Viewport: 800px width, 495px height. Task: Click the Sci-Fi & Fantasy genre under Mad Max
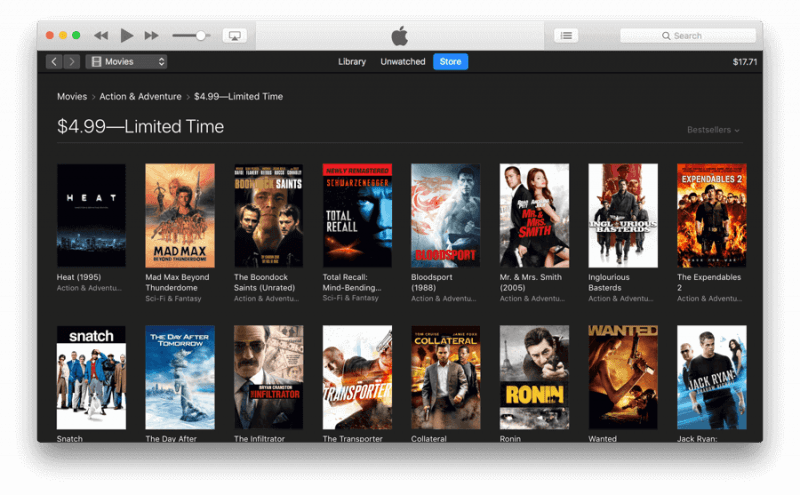[173, 299]
